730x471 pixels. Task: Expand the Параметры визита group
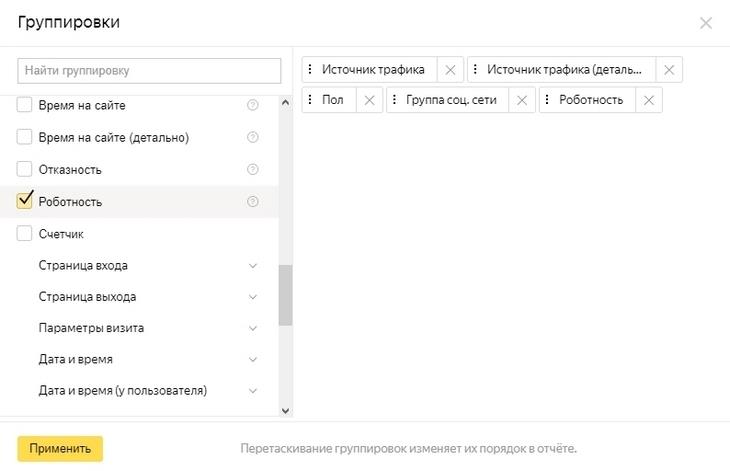click(252, 328)
